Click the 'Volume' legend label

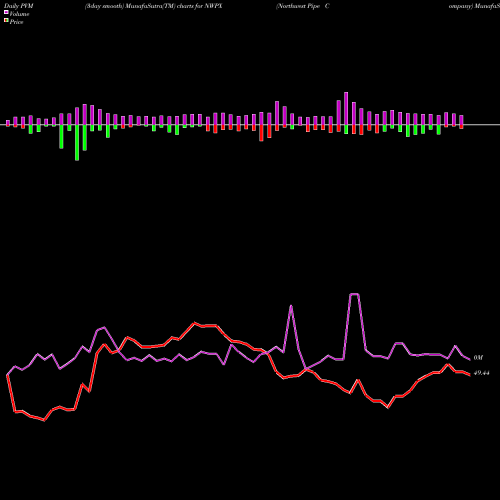pyautogui.click(x=19, y=14)
